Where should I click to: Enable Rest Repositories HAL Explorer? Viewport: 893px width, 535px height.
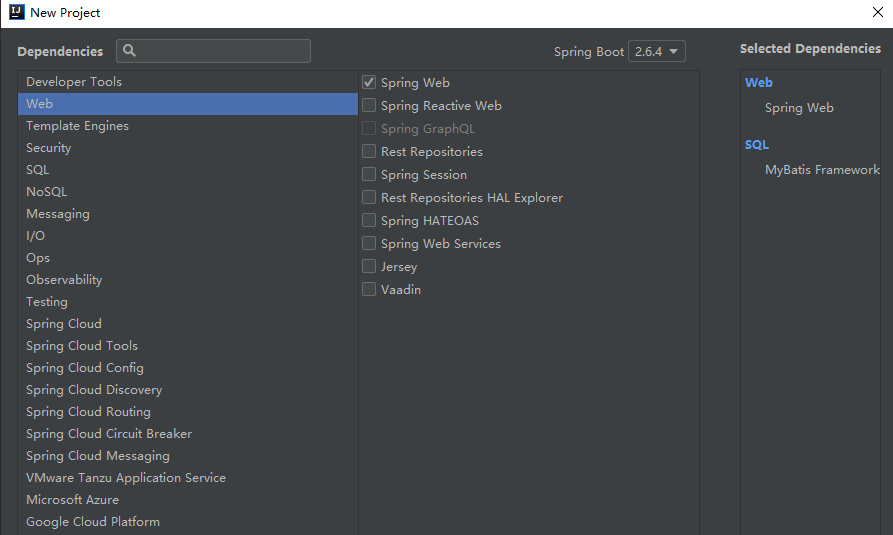[x=369, y=197]
